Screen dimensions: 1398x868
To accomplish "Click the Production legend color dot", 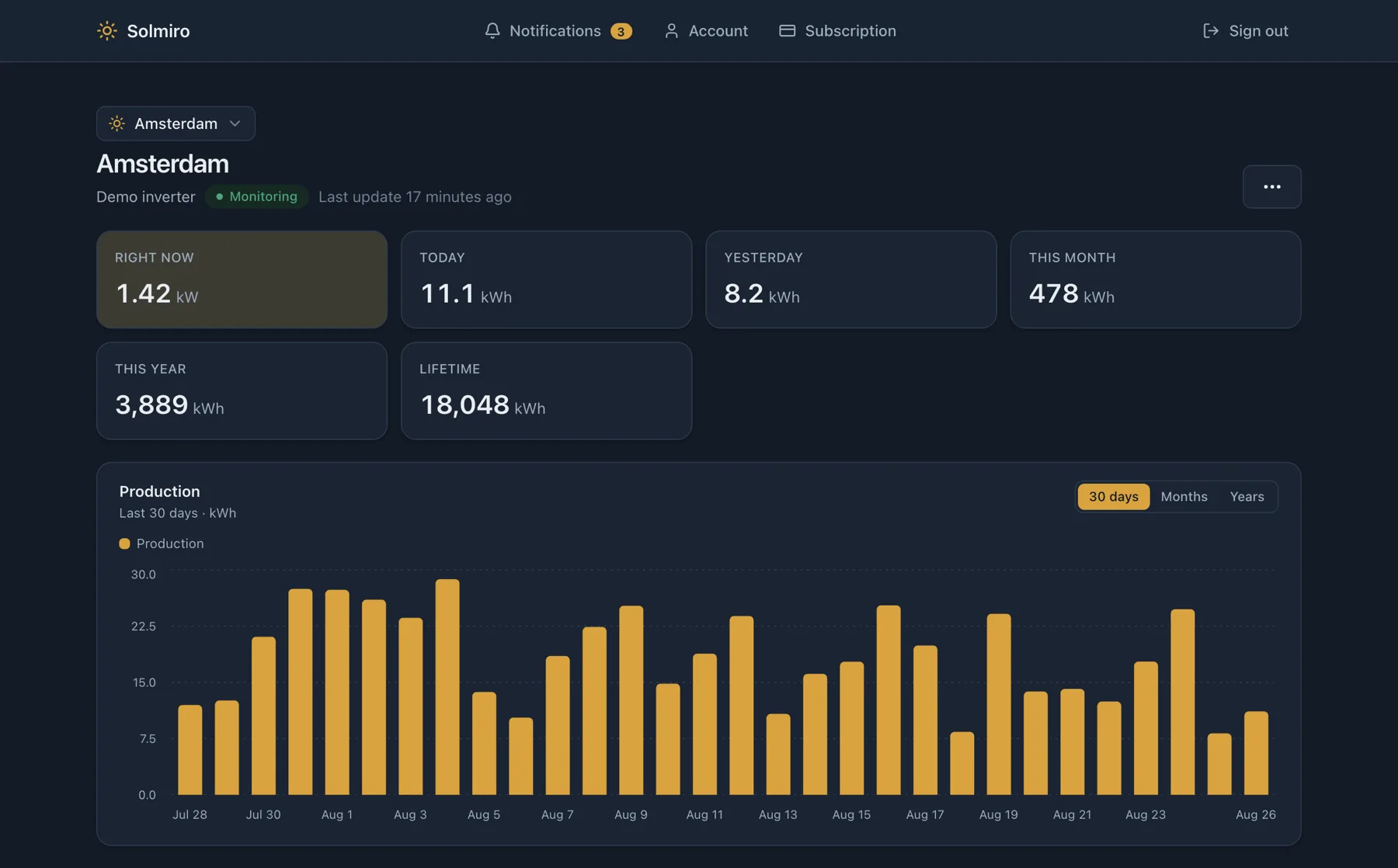I will click(x=124, y=543).
